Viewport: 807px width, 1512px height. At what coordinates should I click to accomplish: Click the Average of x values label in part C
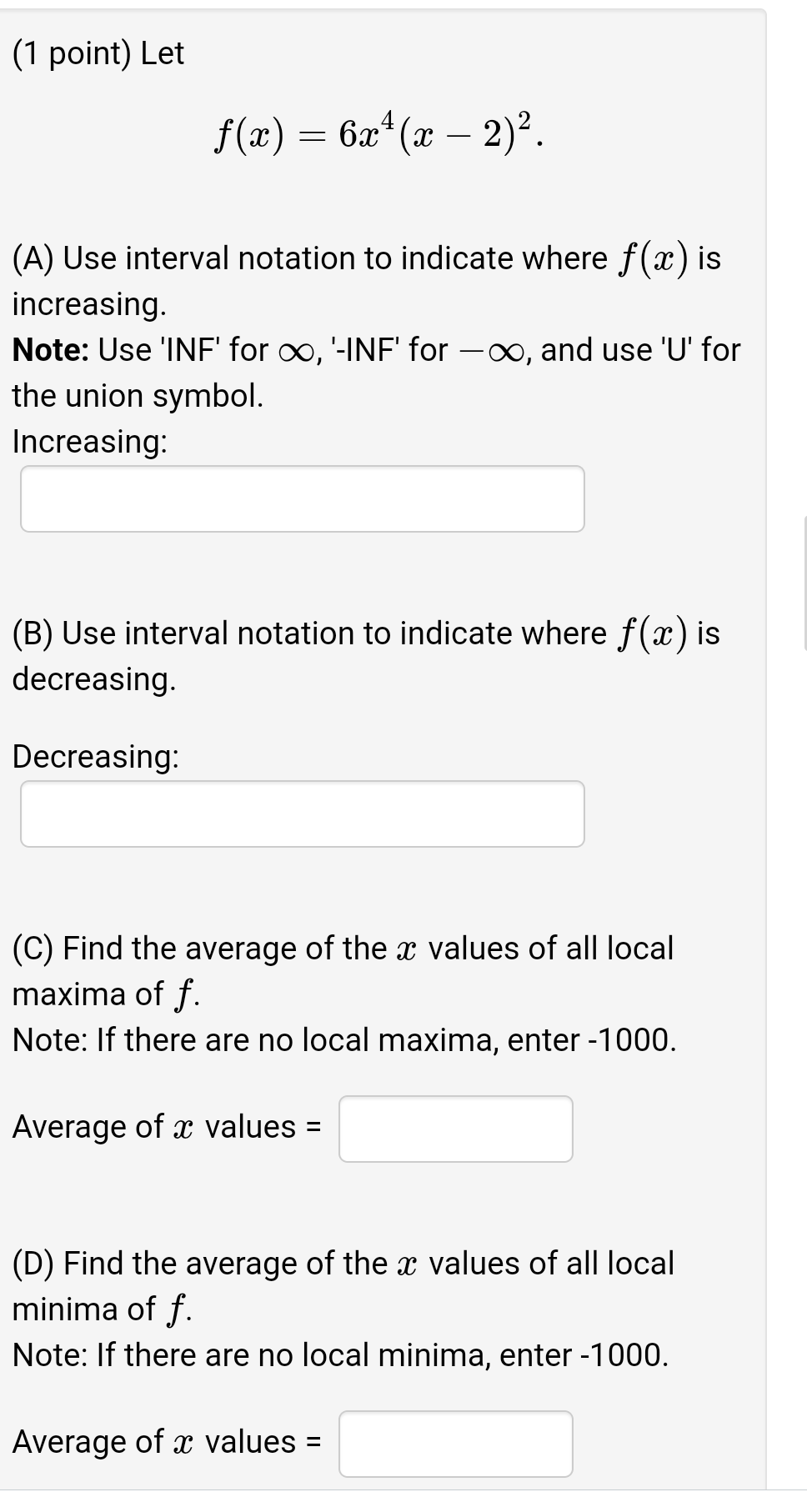pos(165,1126)
